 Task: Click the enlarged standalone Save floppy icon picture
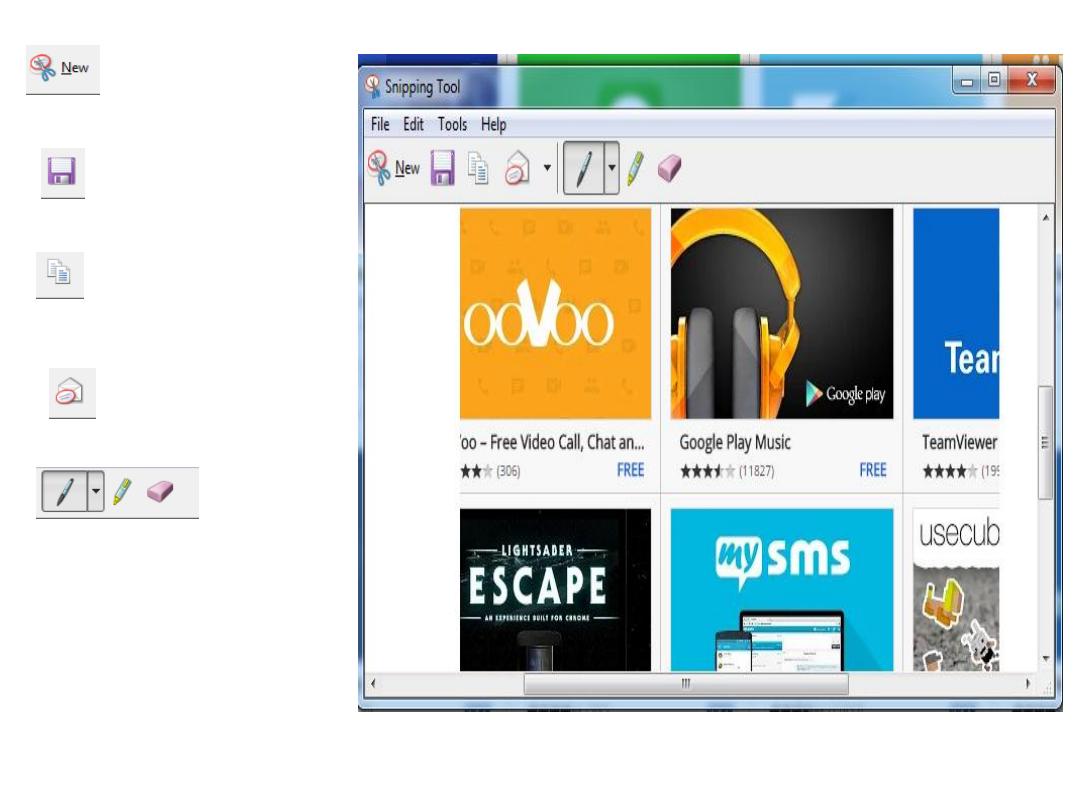point(62,172)
